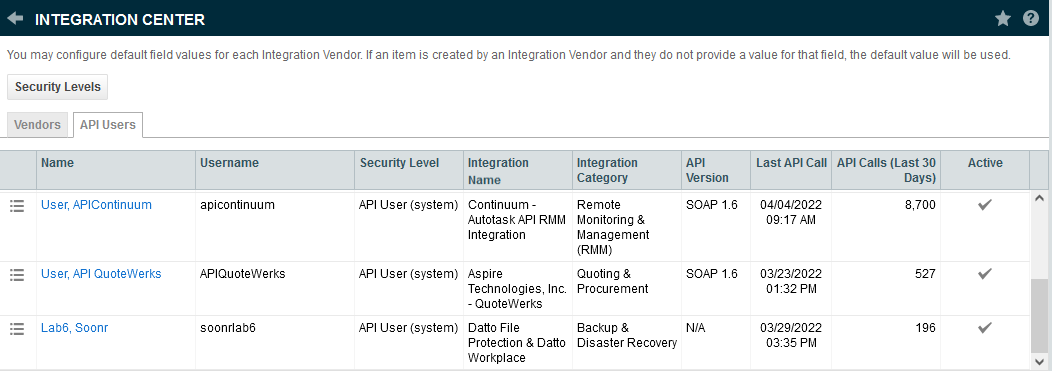Bookmark page with star icon

click(x=1002, y=19)
